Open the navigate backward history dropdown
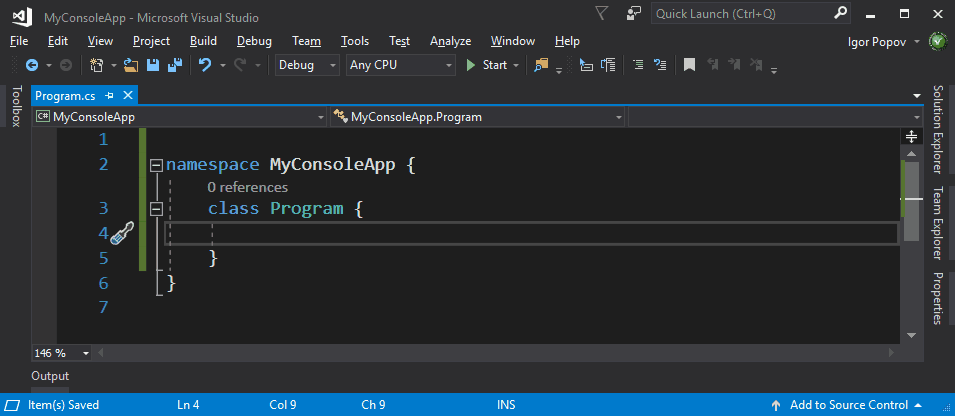The image size is (955, 416). 49,65
